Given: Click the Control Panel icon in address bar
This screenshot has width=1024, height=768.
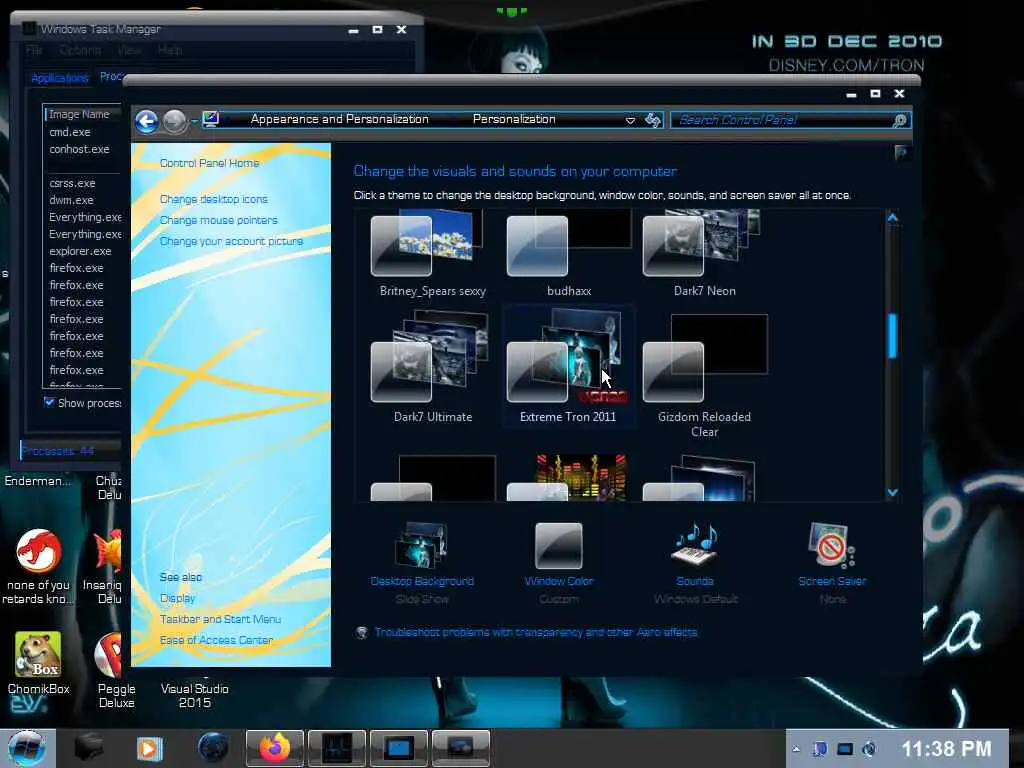Looking at the screenshot, I should pos(211,119).
